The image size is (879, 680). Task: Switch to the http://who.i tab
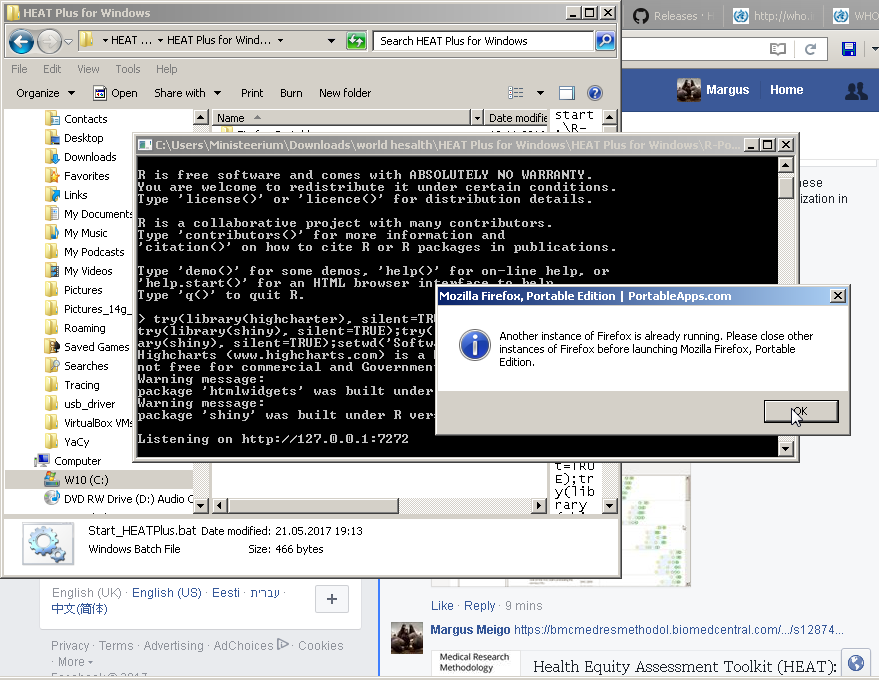(x=773, y=16)
